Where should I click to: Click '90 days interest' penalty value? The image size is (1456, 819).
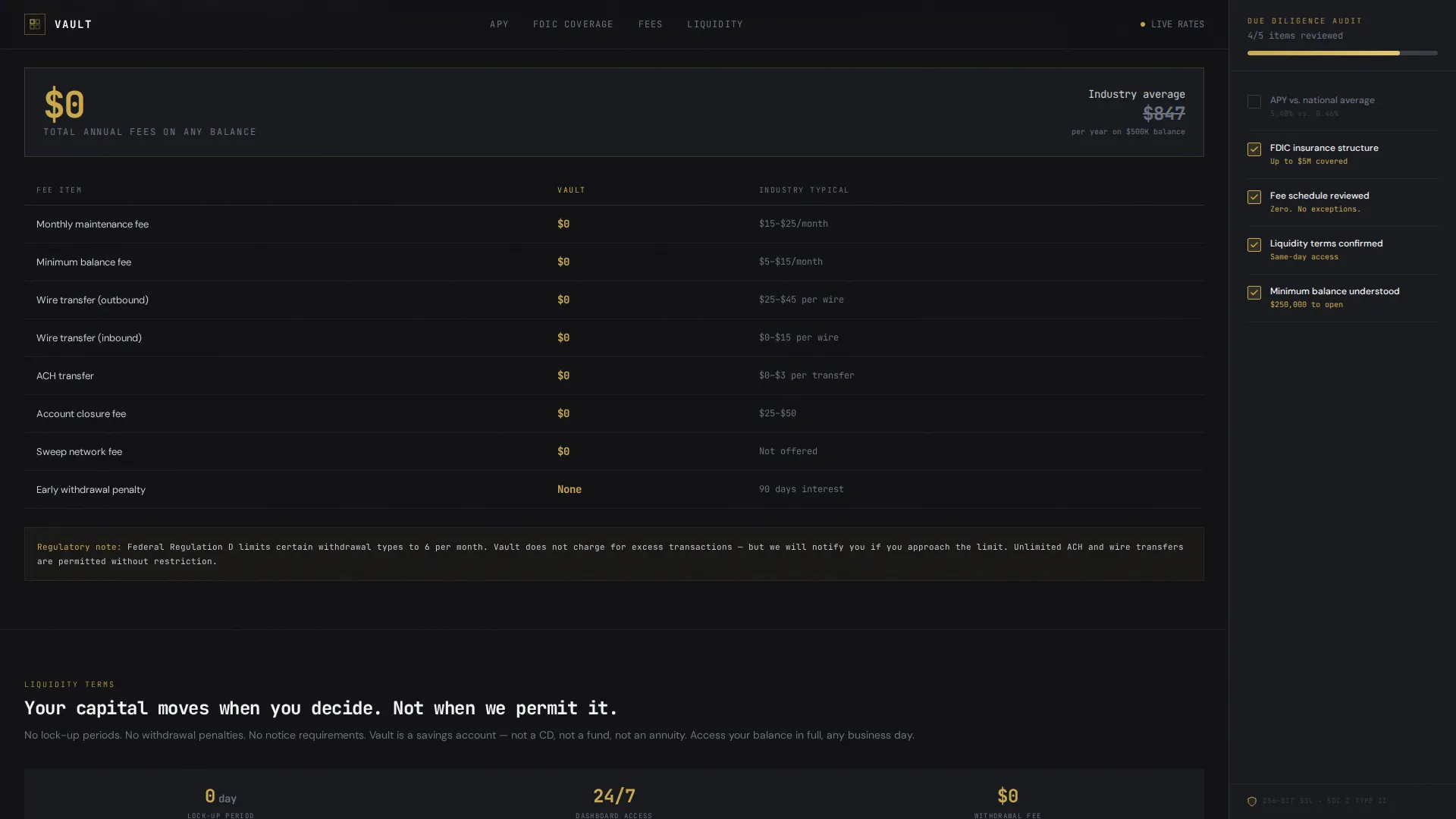pyautogui.click(x=802, y=489)
